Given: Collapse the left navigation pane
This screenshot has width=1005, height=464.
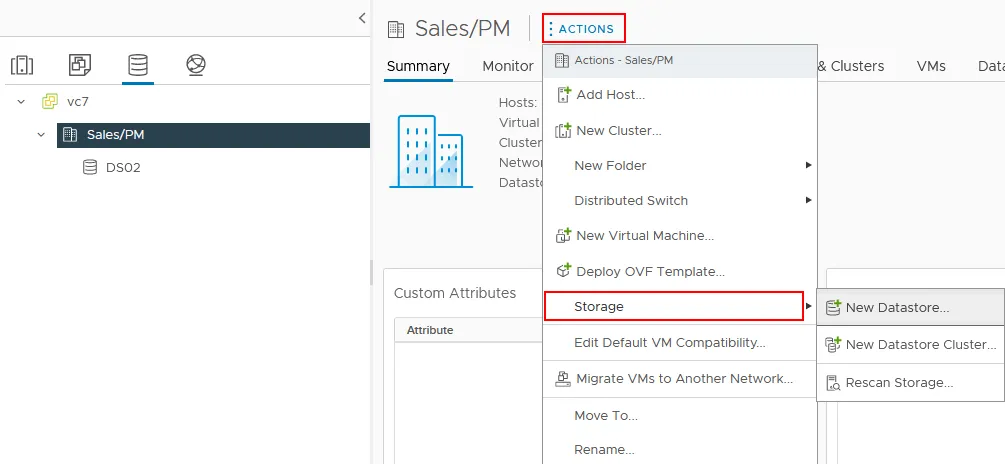Looking at the screenshot, I should (361, 17).
